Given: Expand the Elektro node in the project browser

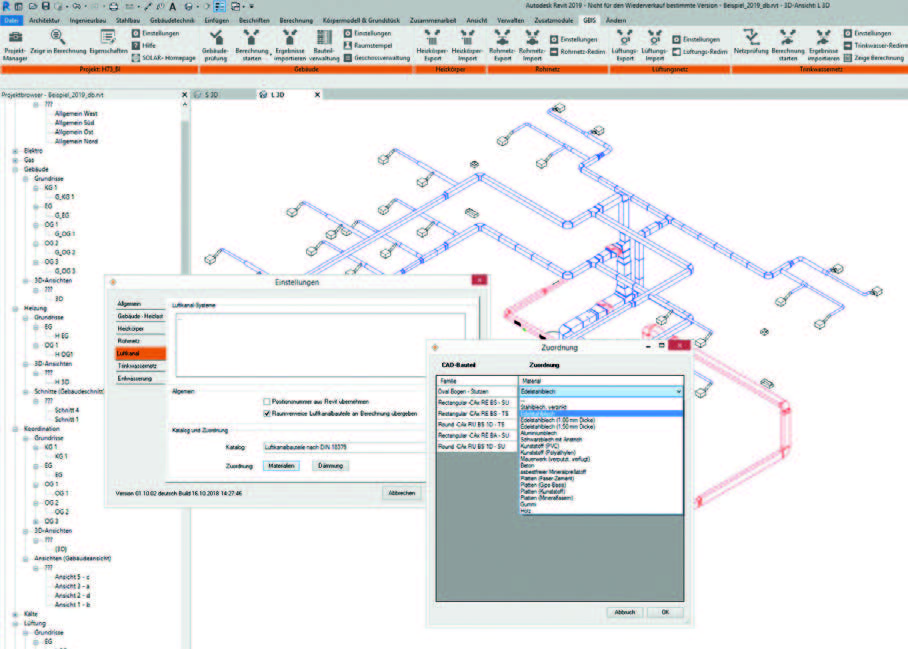Looking at the screenshot, I should point(15,151).
